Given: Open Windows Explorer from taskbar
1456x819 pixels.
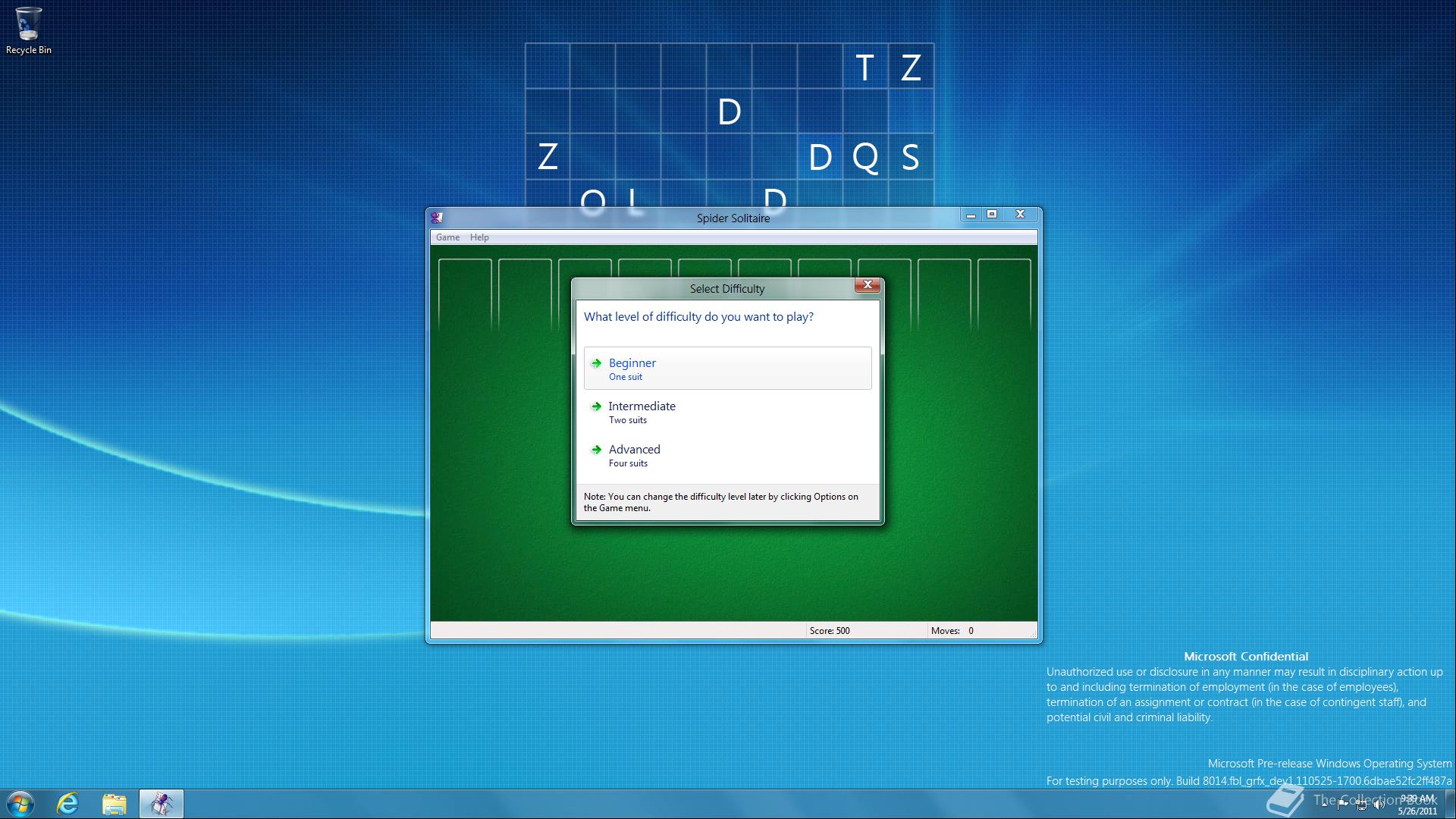Looking at the screenshot, I should [x=114, y=804].
